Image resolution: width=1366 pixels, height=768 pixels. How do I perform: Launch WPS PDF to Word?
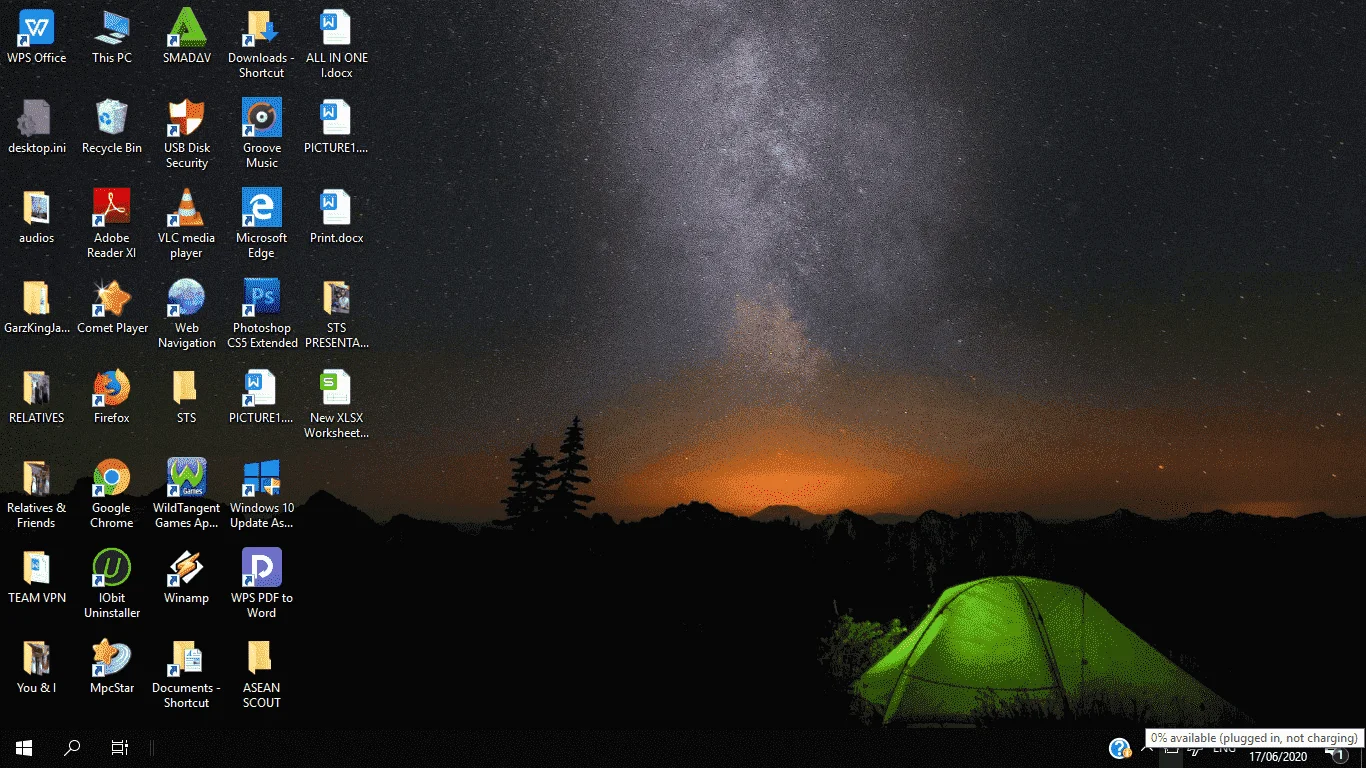(262, 584)
